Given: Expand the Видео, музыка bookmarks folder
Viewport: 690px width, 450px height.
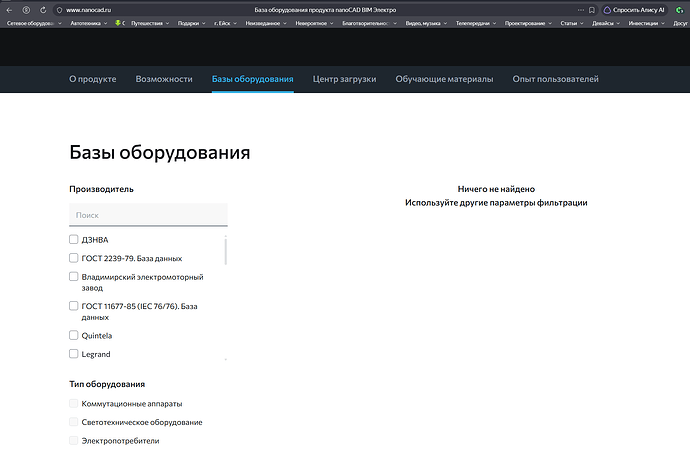Looking at the screenshot, I should tap(426, 23).
